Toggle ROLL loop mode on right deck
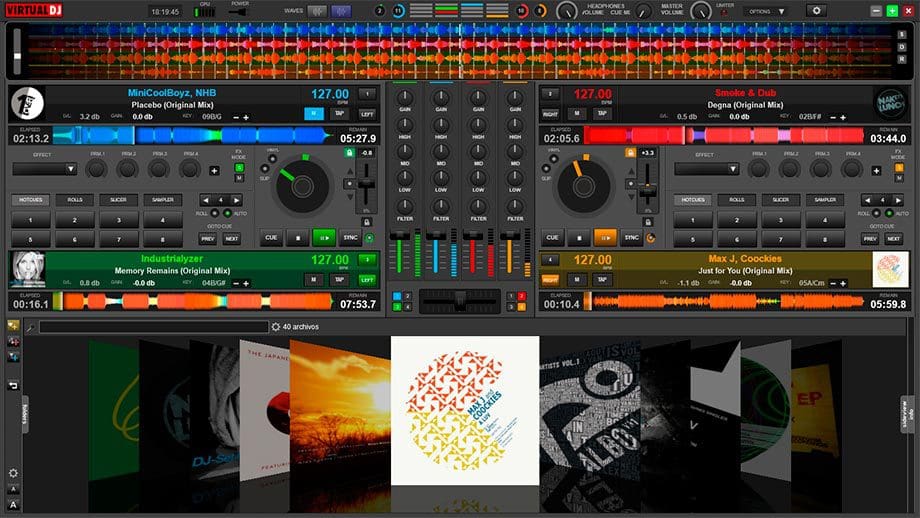 (x=877, y=214)
